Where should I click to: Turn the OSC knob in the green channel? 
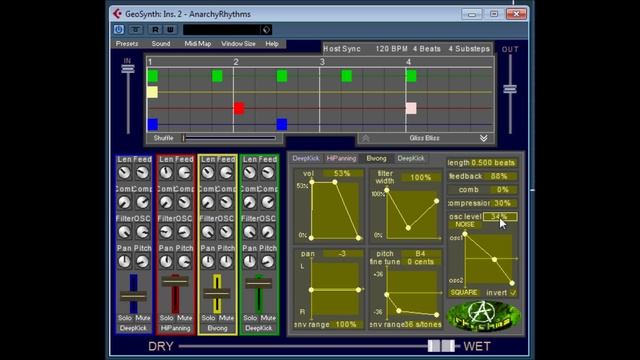(x=268, y=232)
